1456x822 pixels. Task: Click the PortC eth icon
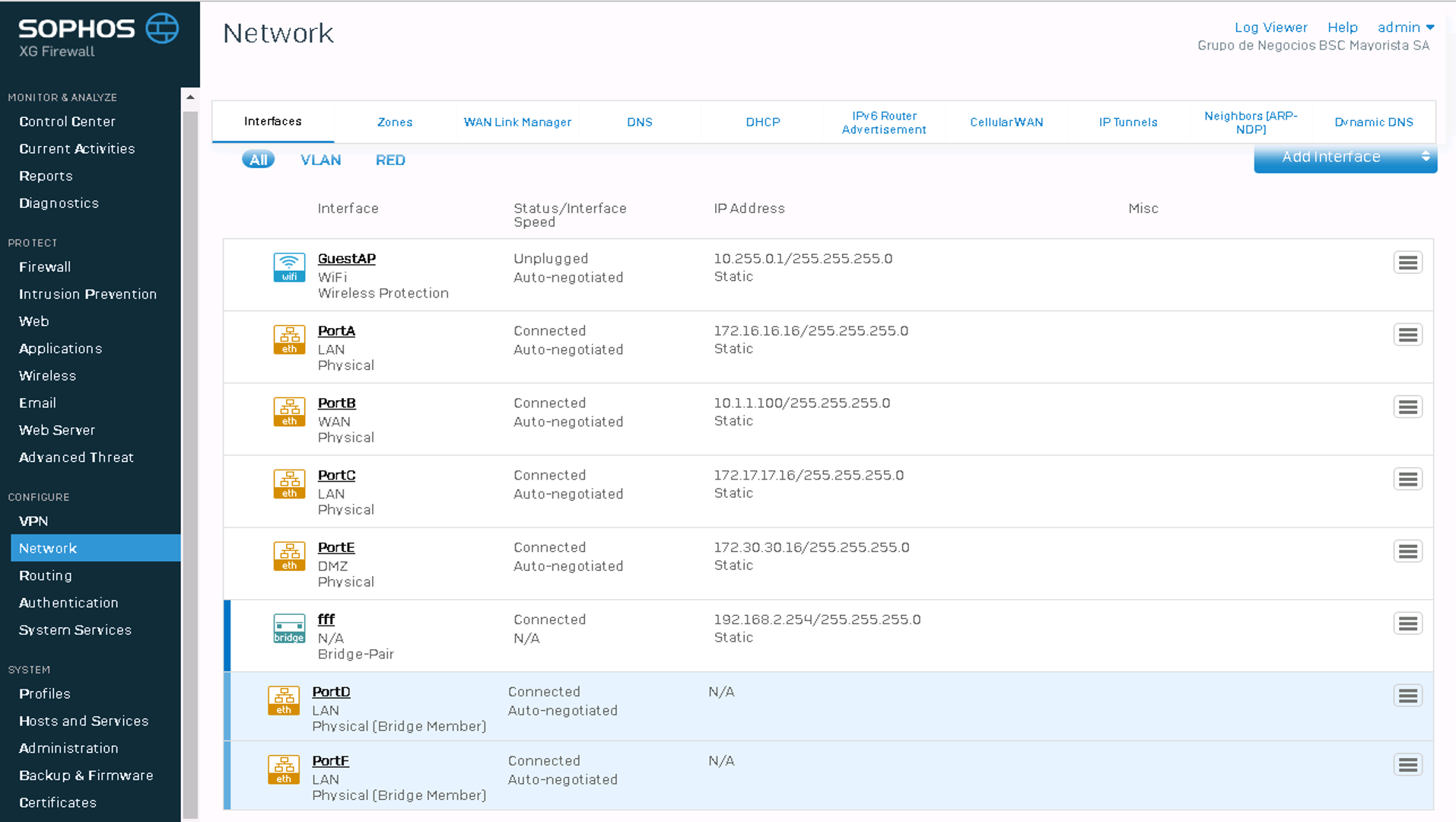tap(289, 484)
